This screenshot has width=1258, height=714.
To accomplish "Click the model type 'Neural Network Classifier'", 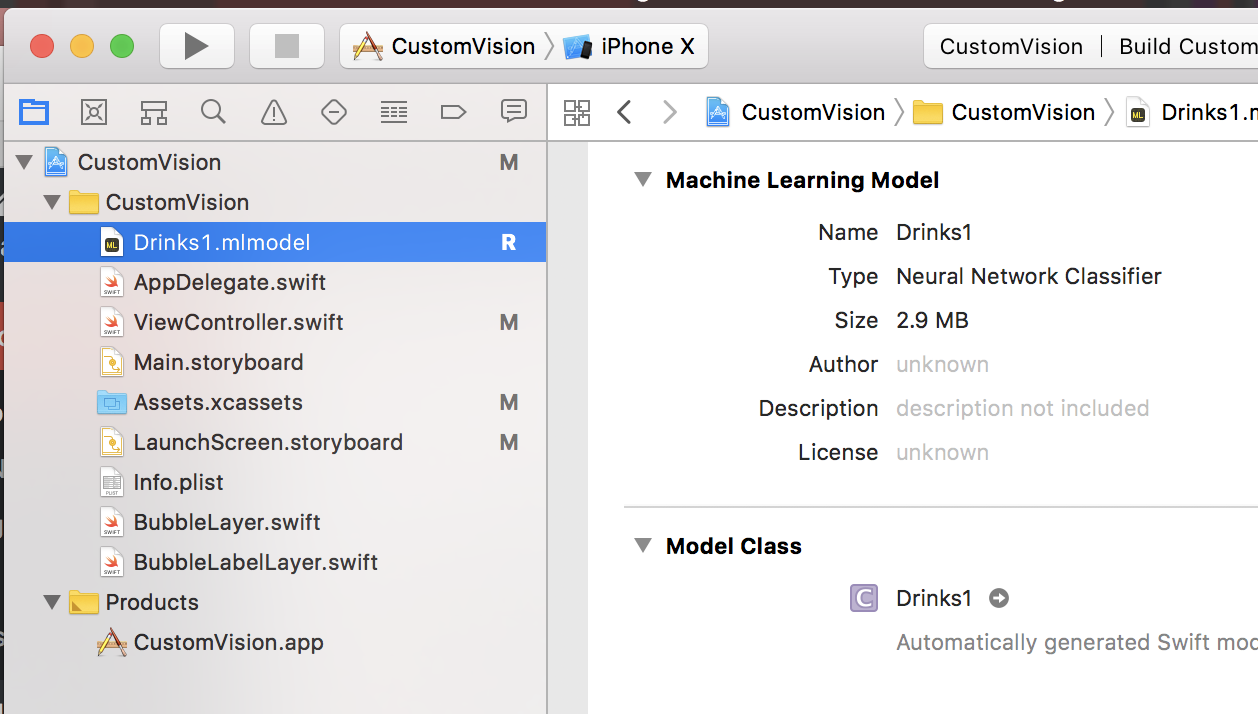I will click(x=1029, y=276).
